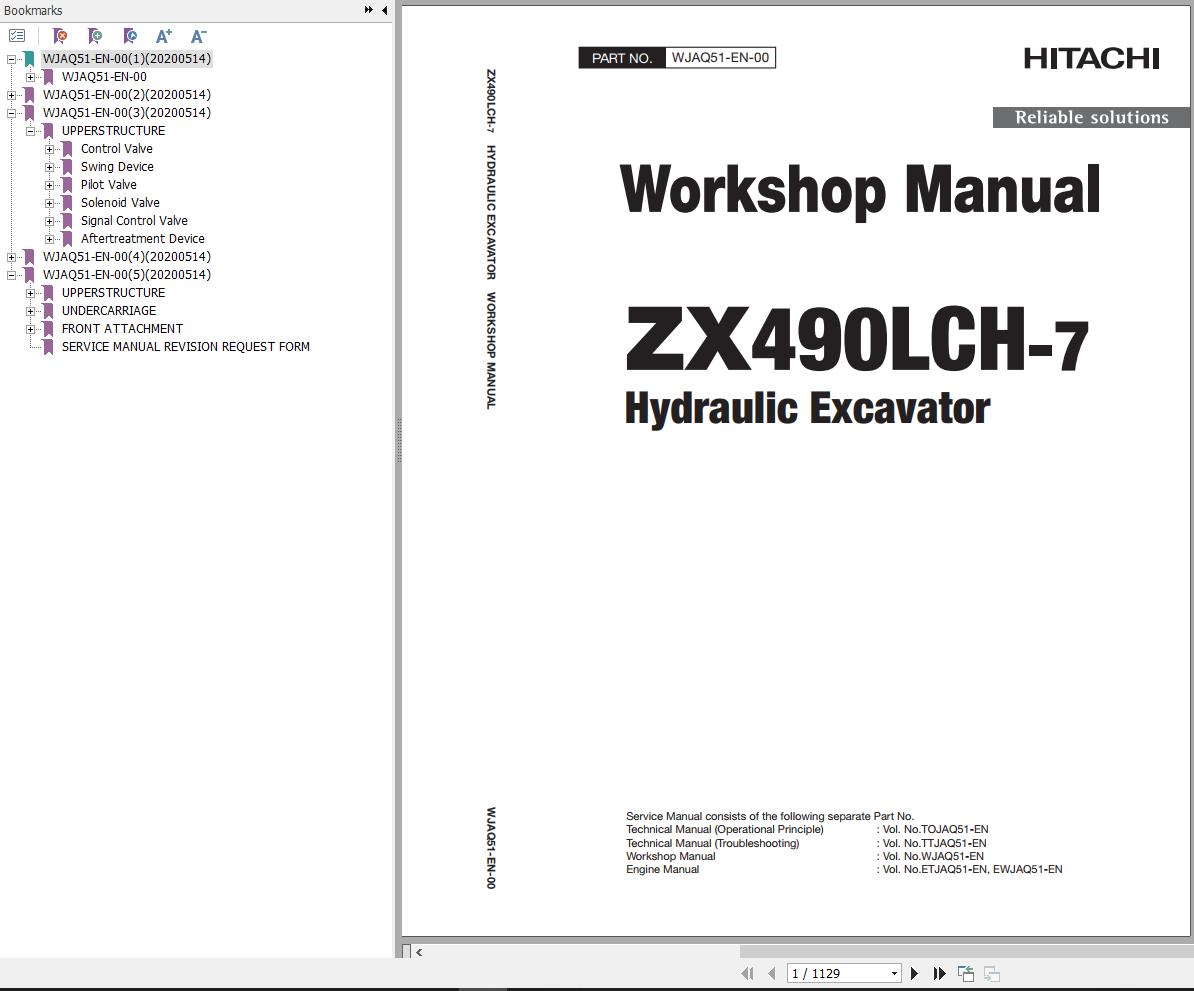Collapse the WJAQ51-EN-00(3)(20200514) bookmark
Image resolution: width=1194 pixels, height=991 pixels.
[x=11, y=113]
